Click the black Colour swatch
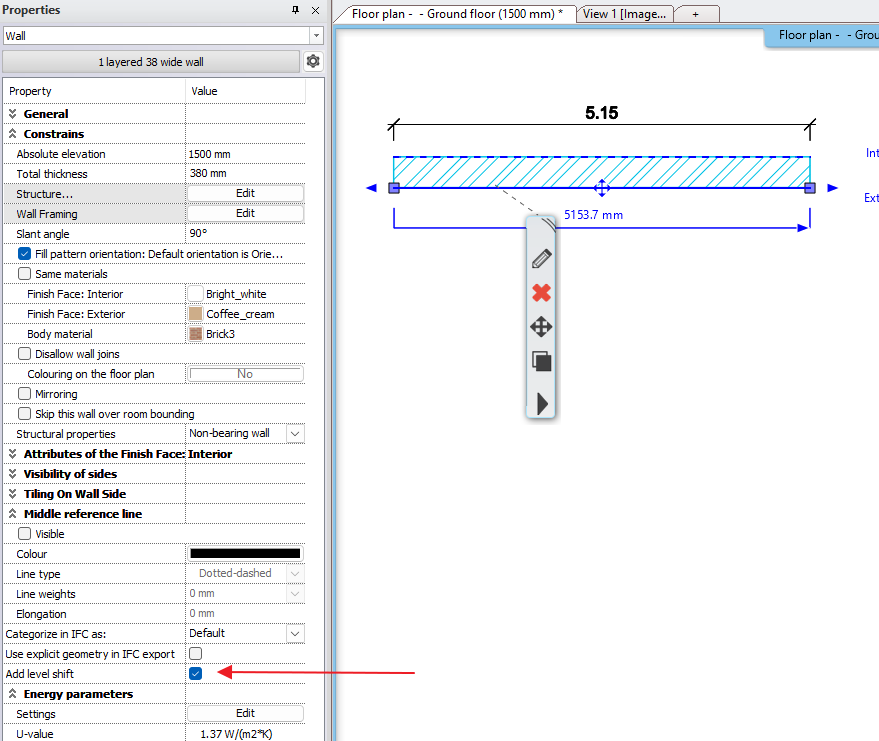 pyautogui.click(x=245, y=554)
